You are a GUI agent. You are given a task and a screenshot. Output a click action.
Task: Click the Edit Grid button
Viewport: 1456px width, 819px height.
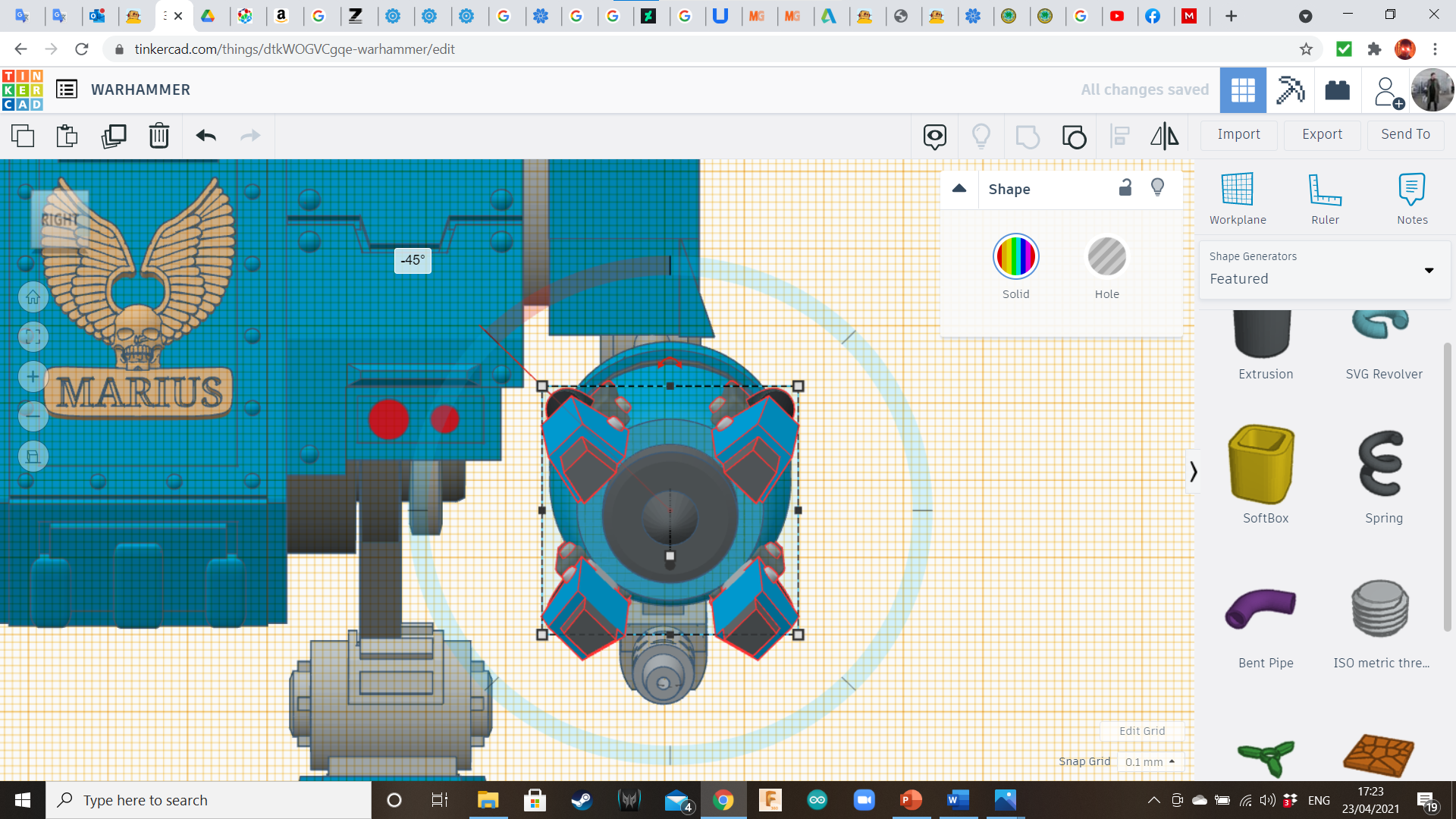[x=1142, y=731]
